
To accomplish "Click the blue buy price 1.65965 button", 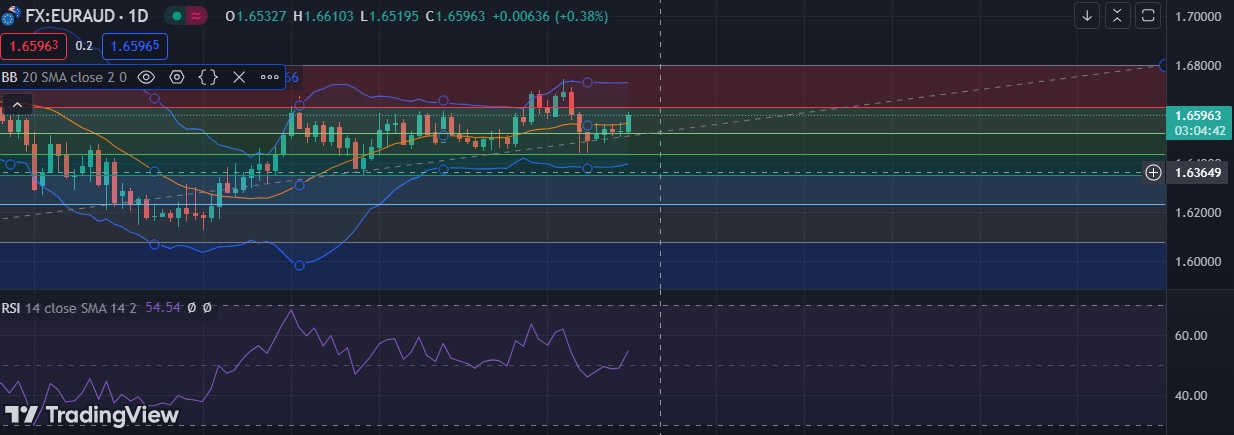I will tap(134, 45).
